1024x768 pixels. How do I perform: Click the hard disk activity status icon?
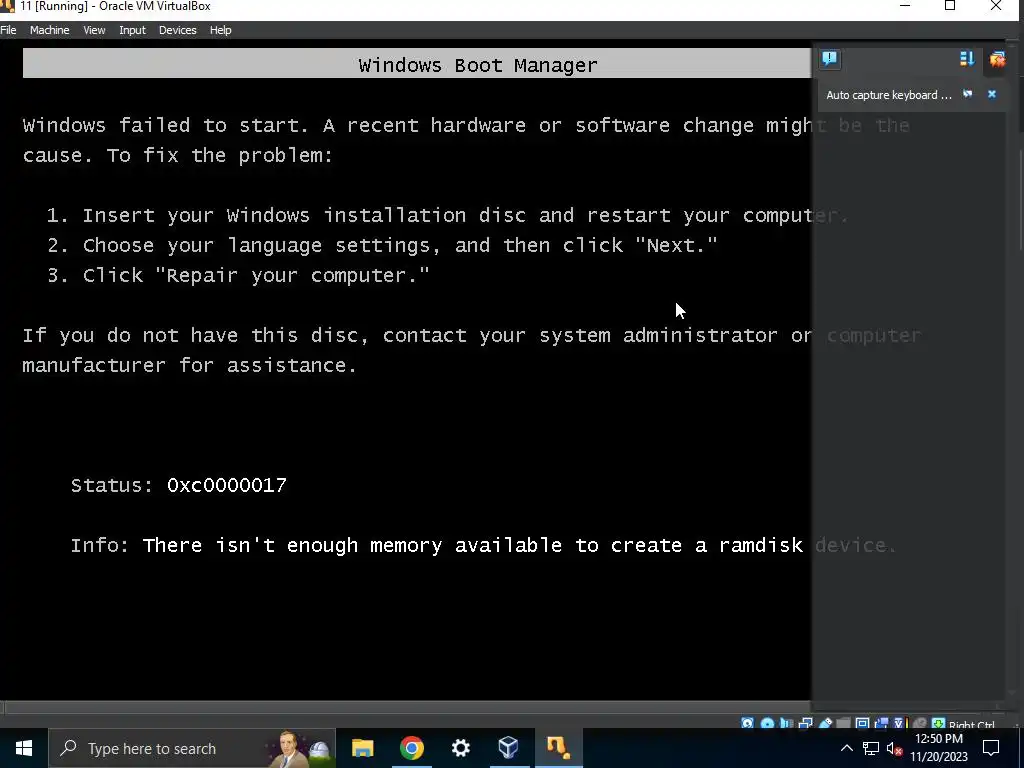(747, 724)
